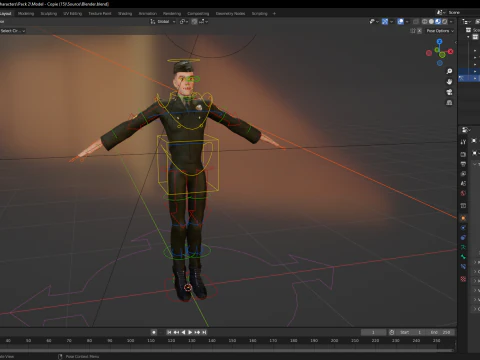Open the overlays options dropdown arrow

tap(407, 22)
